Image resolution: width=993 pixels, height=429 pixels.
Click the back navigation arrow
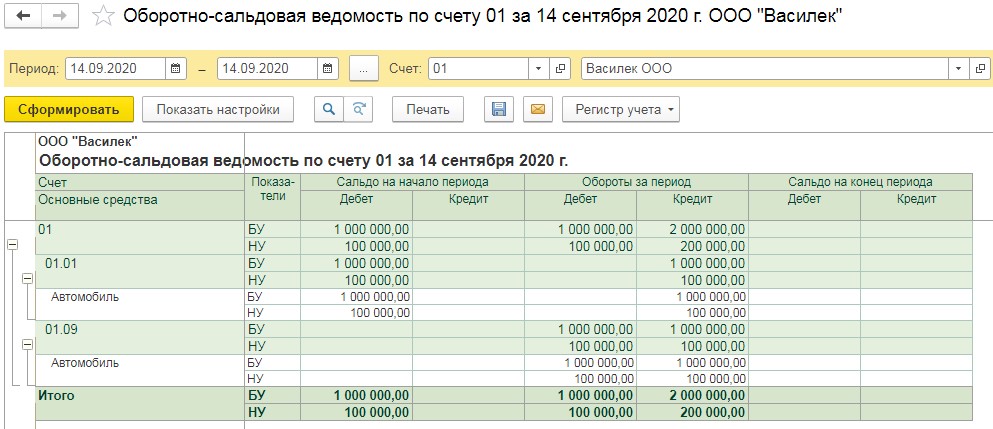pyautogui.click(x=23, y=16)
